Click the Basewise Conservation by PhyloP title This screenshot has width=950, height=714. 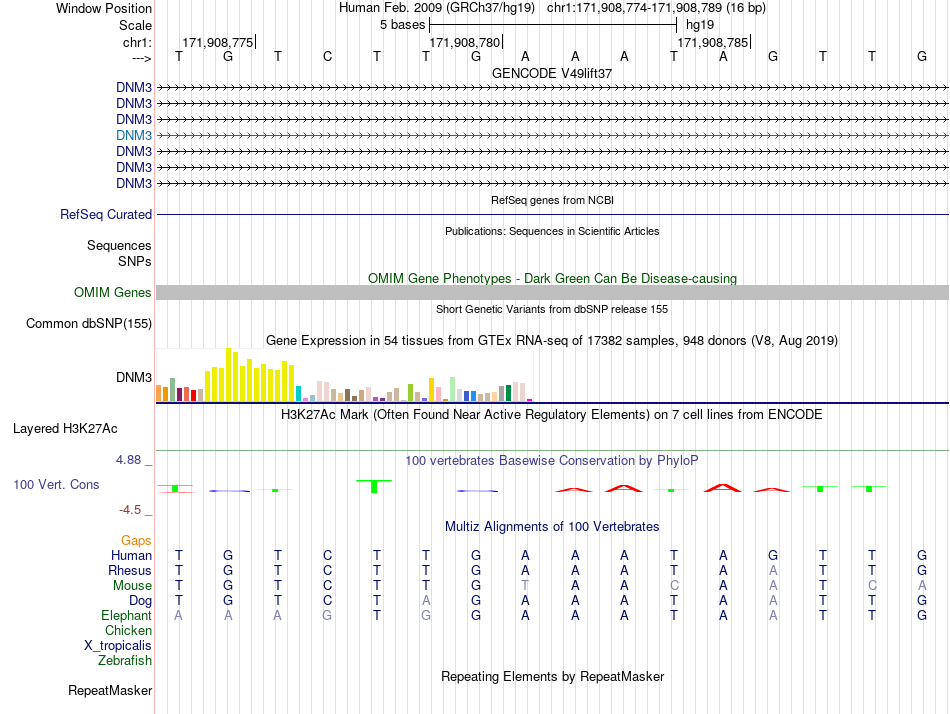(552, 461)
